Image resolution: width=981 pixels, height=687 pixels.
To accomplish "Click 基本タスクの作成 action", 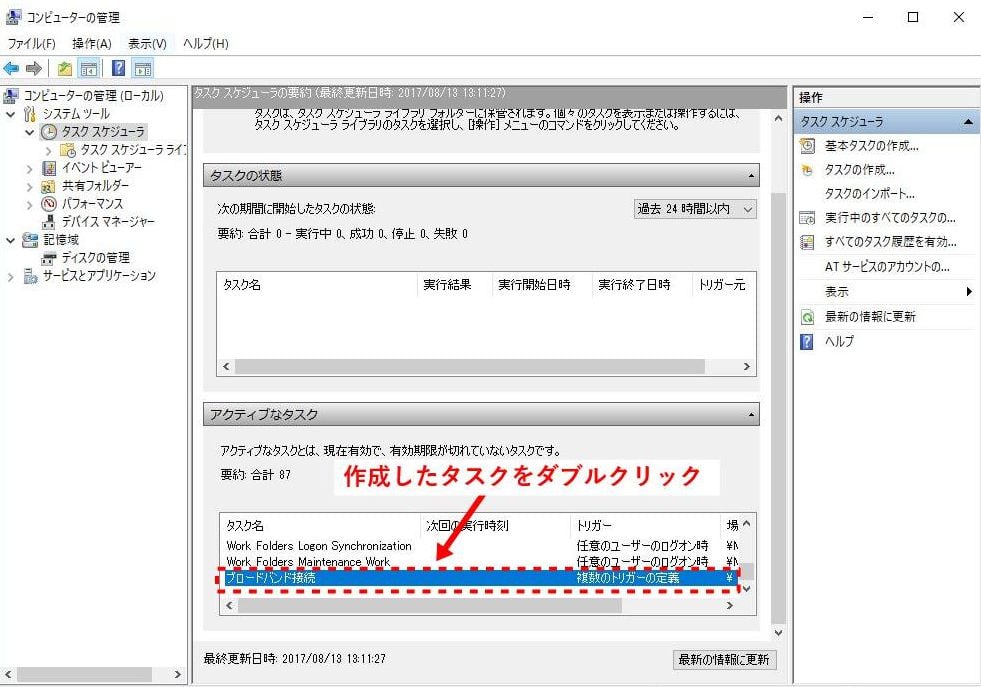I will tap(871, 146).
